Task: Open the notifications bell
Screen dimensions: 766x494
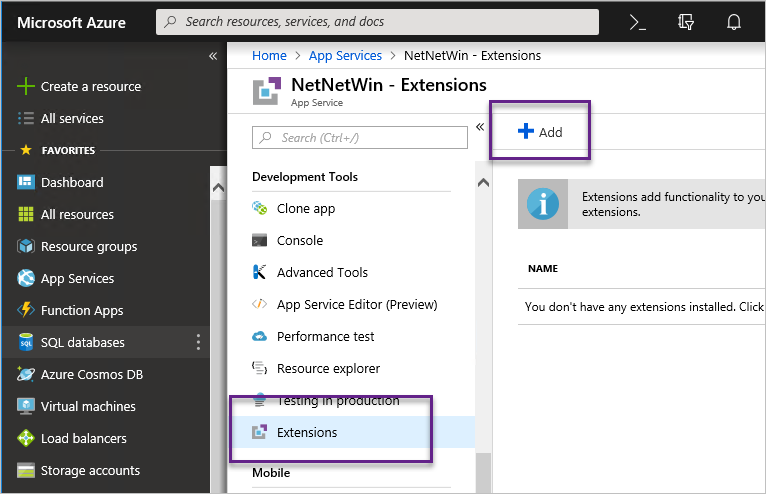Action: pos(734,22)
